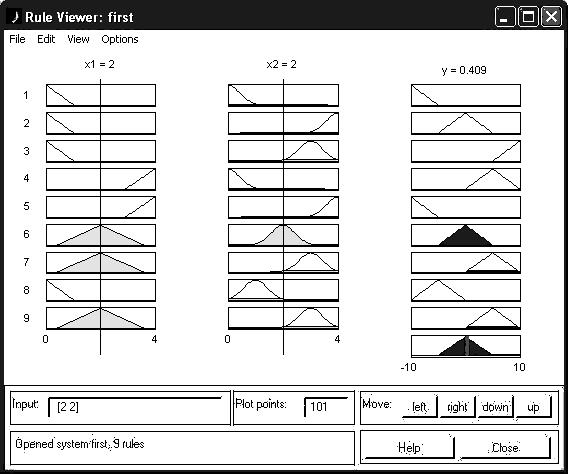The image size is (568, 474).
Task: Move the view right
Action: click(457, 407)
